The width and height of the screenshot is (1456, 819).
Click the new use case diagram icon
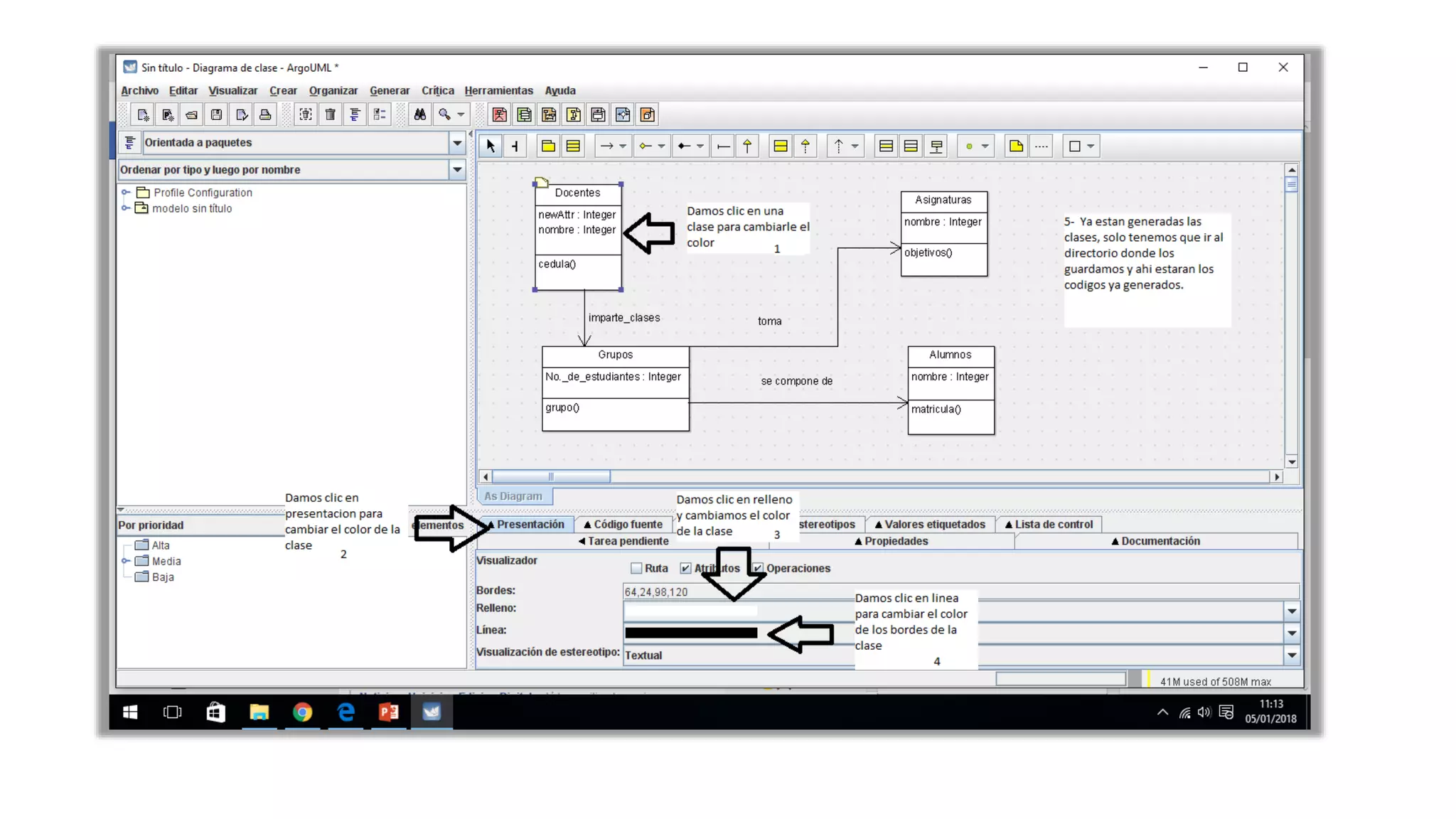499,114
